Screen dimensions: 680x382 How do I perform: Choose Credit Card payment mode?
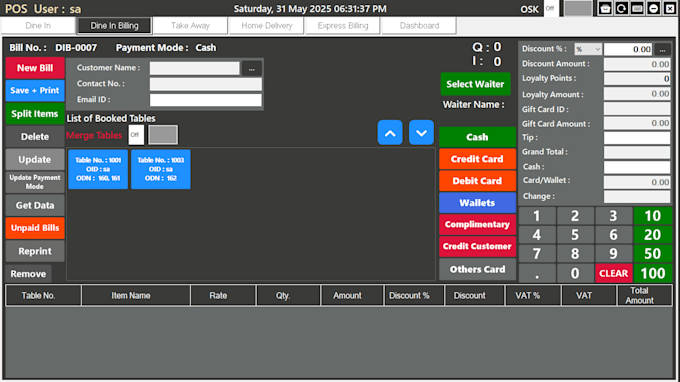pos(477,159)
